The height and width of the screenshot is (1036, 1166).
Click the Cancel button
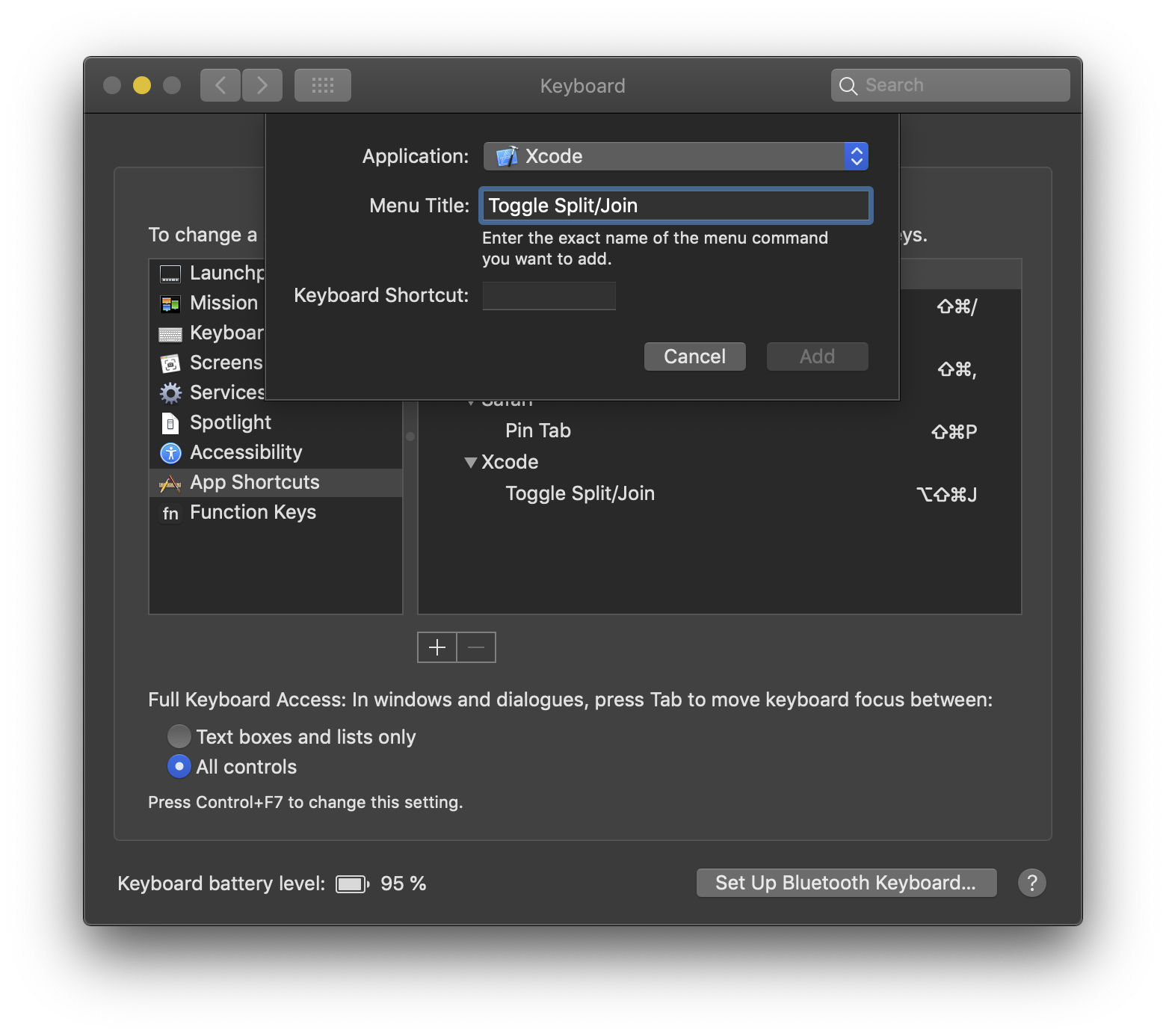click(695, 357)
